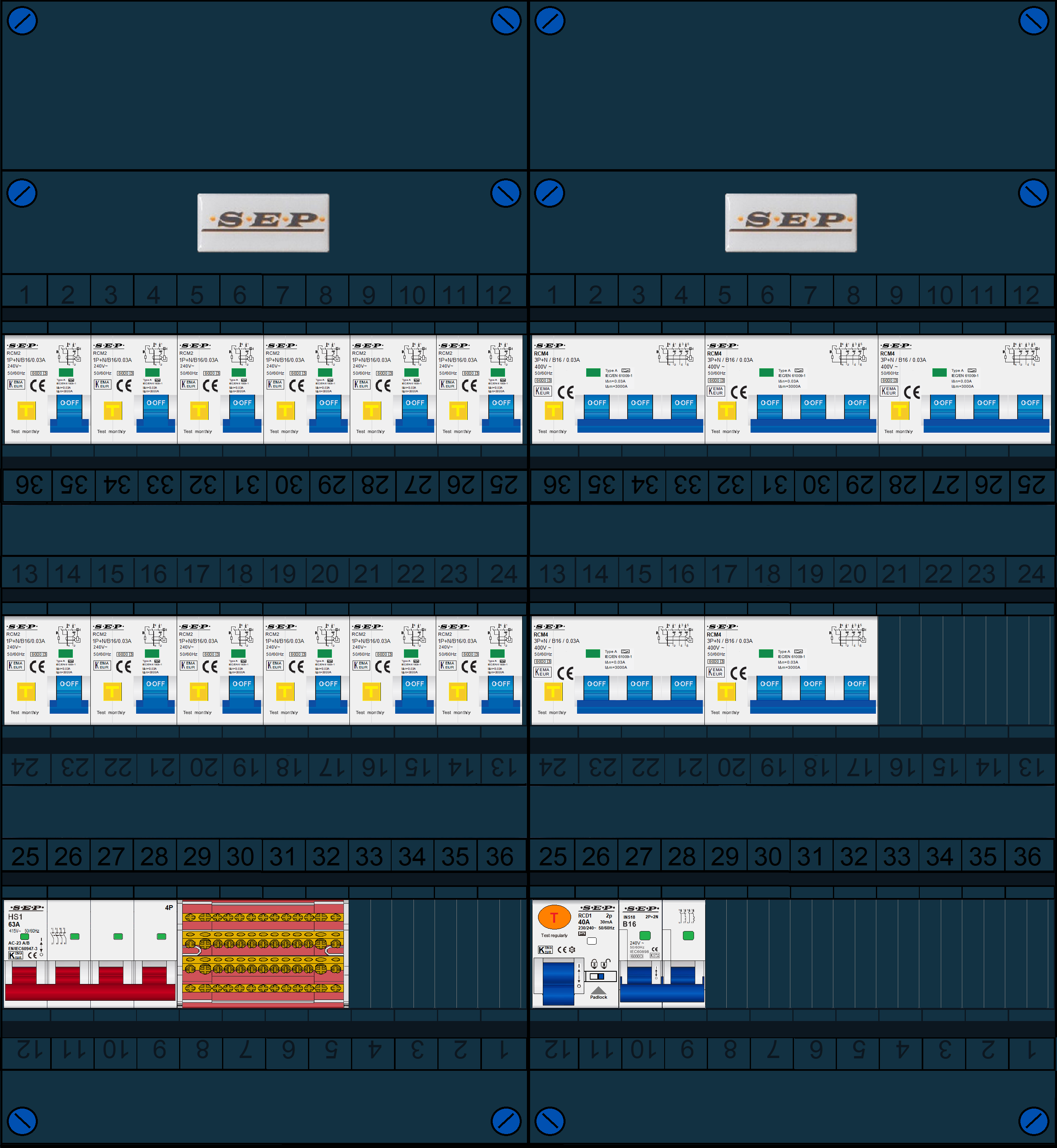
Task: Click yellow T test button under left panel slot 21
Action: [371, 691]
